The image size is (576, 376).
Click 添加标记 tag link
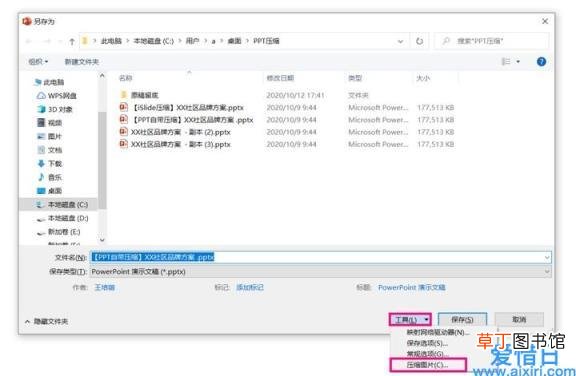pyautogui.click(x=250, y=287)
